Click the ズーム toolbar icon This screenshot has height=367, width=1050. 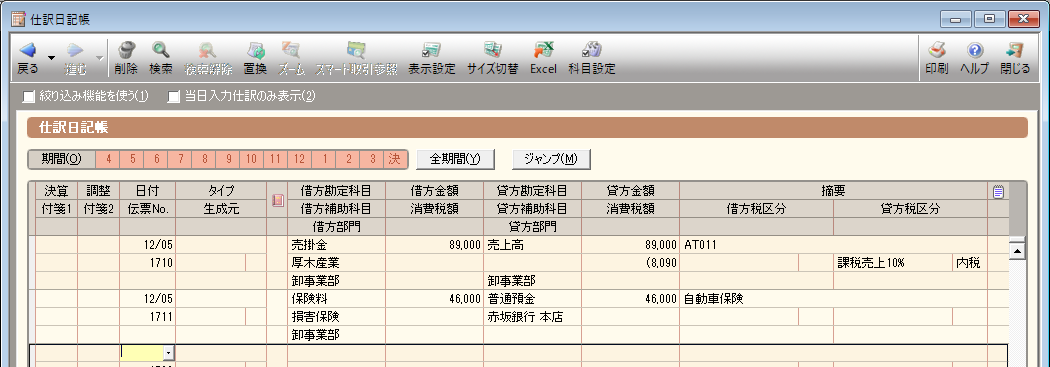click(291, 50)
